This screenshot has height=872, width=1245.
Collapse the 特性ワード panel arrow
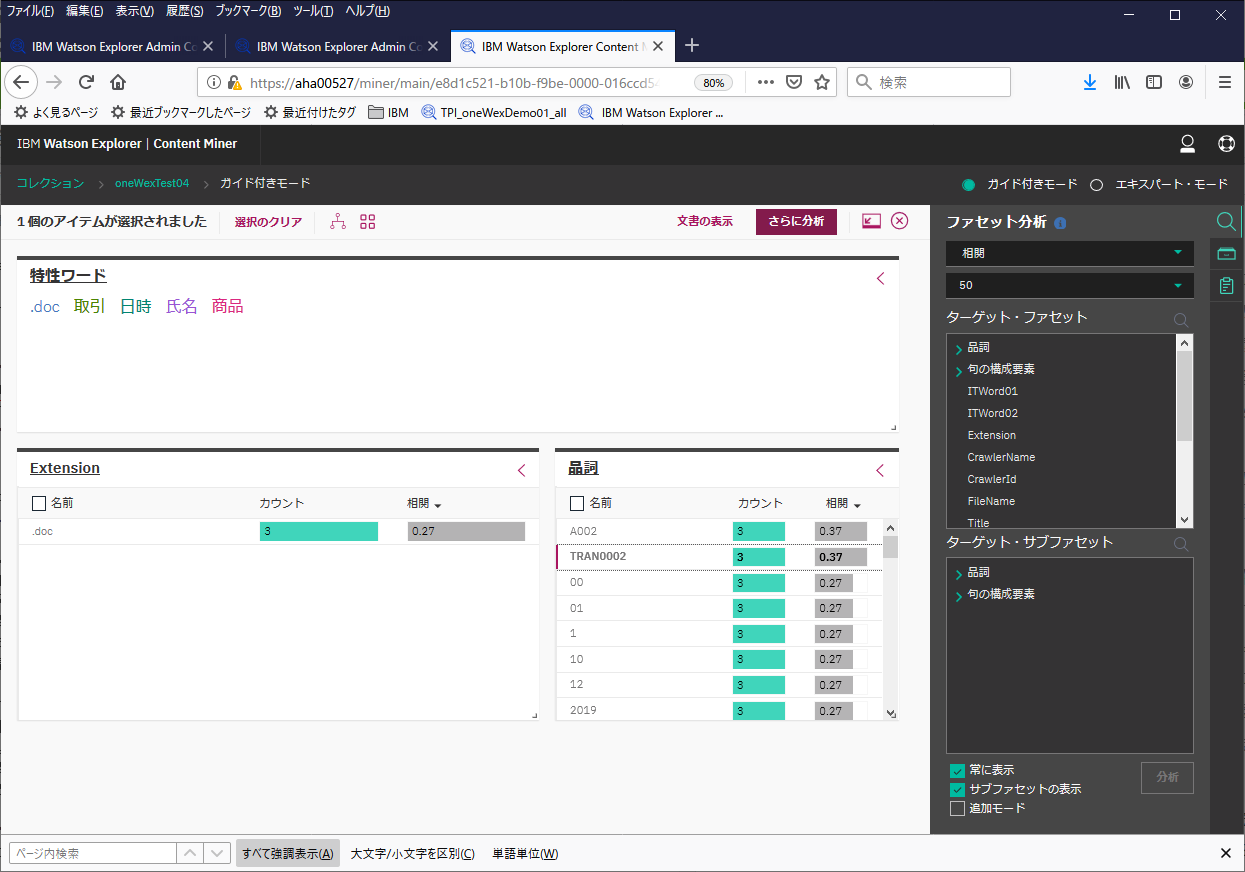[881, 279]
